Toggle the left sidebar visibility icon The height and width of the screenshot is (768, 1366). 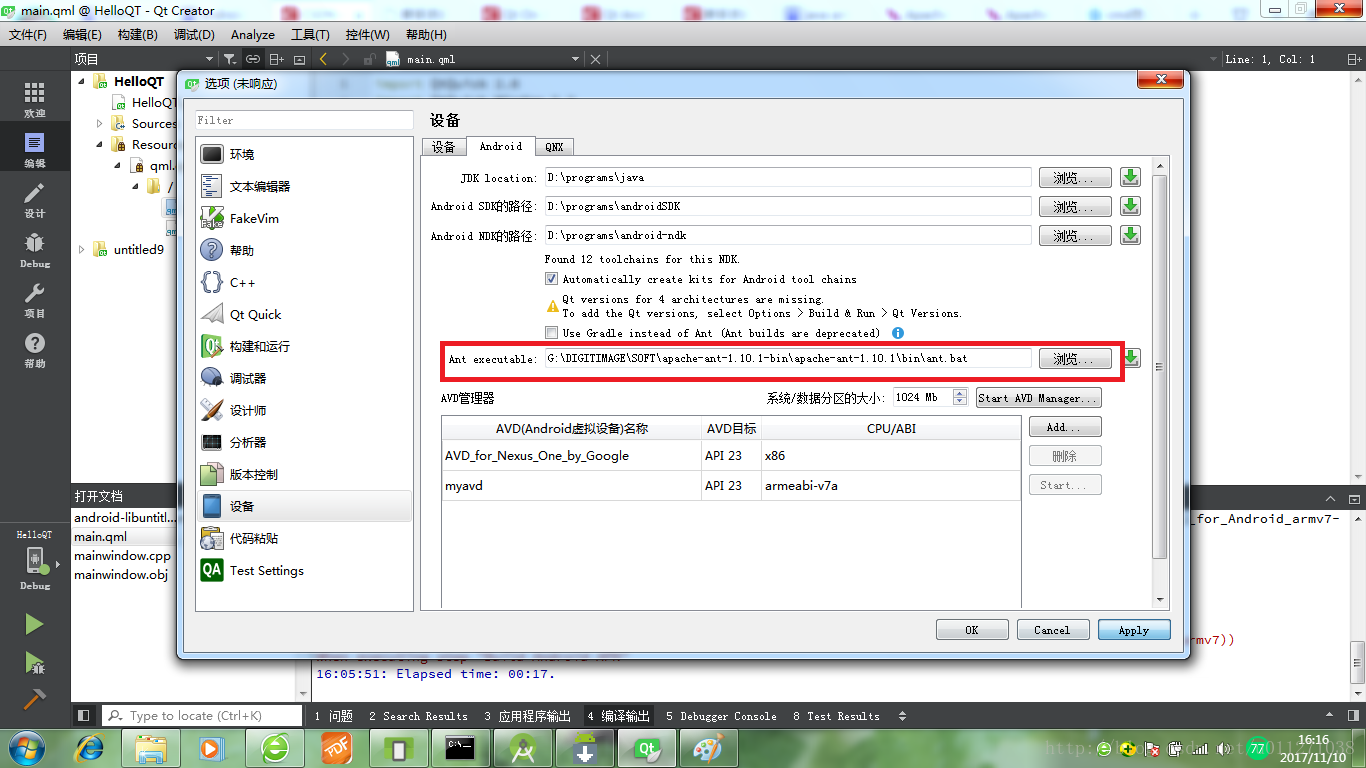point(83,716)
